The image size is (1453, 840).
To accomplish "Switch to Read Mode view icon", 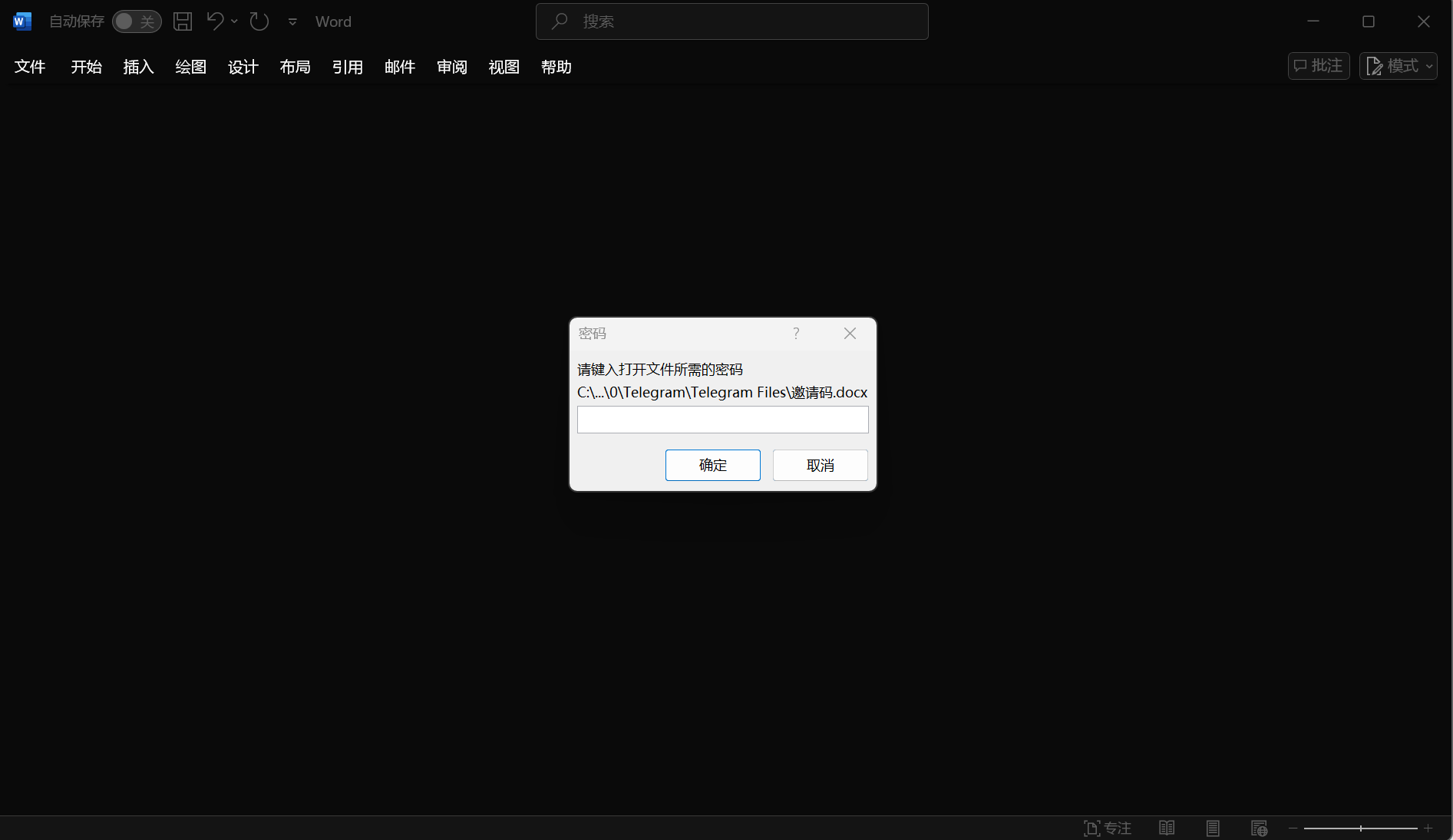I will [x=1167, y=828].
